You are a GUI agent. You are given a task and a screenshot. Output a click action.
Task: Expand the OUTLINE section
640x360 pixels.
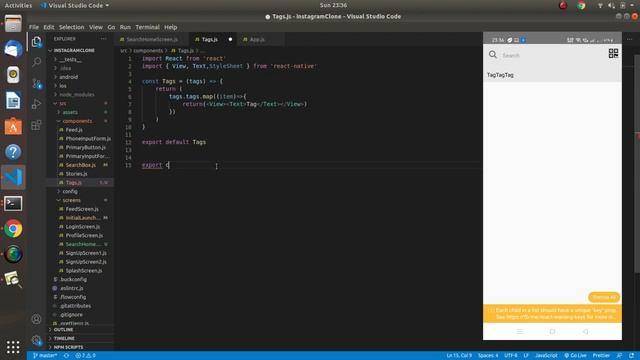(x=63, y=329)
